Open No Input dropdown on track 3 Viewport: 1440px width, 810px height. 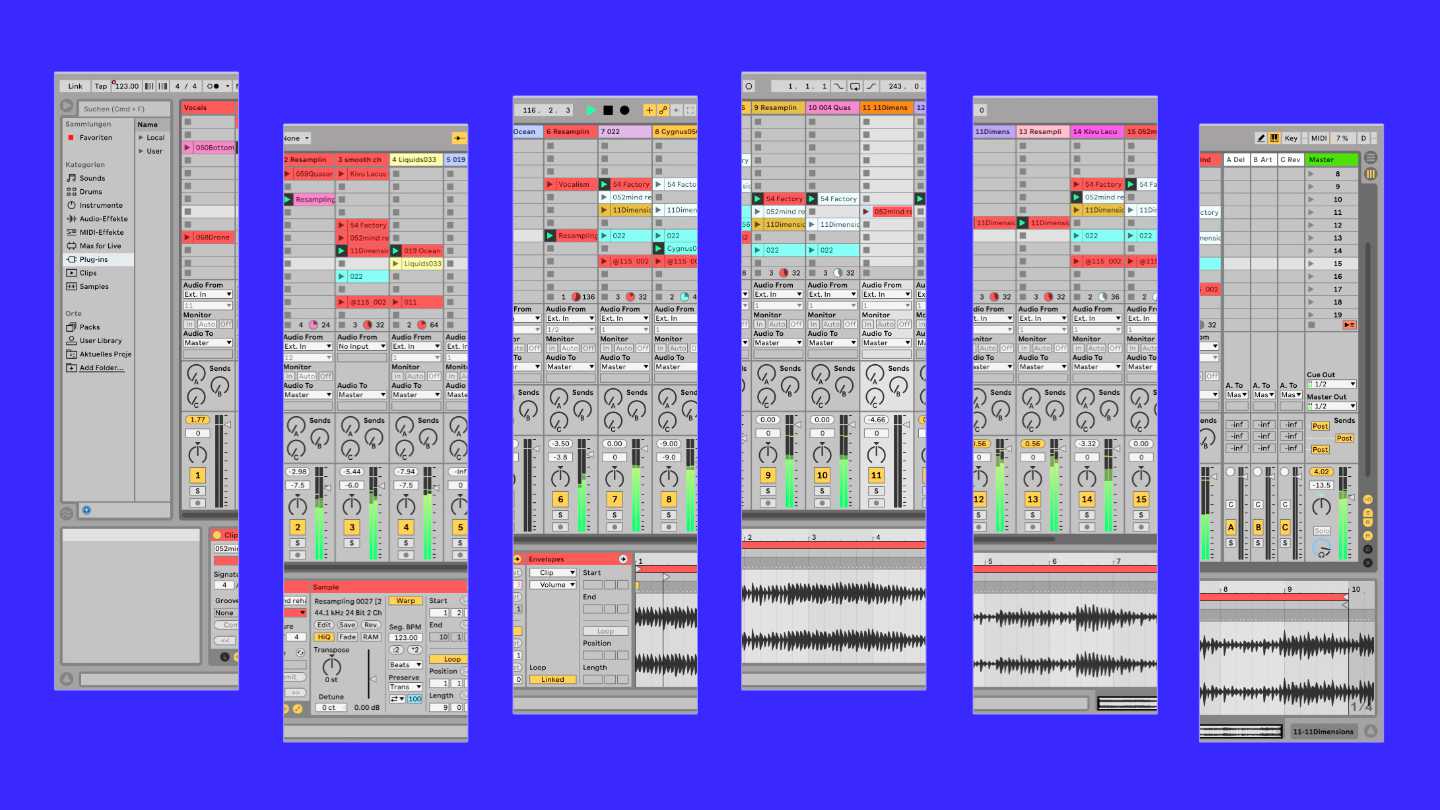362,346
